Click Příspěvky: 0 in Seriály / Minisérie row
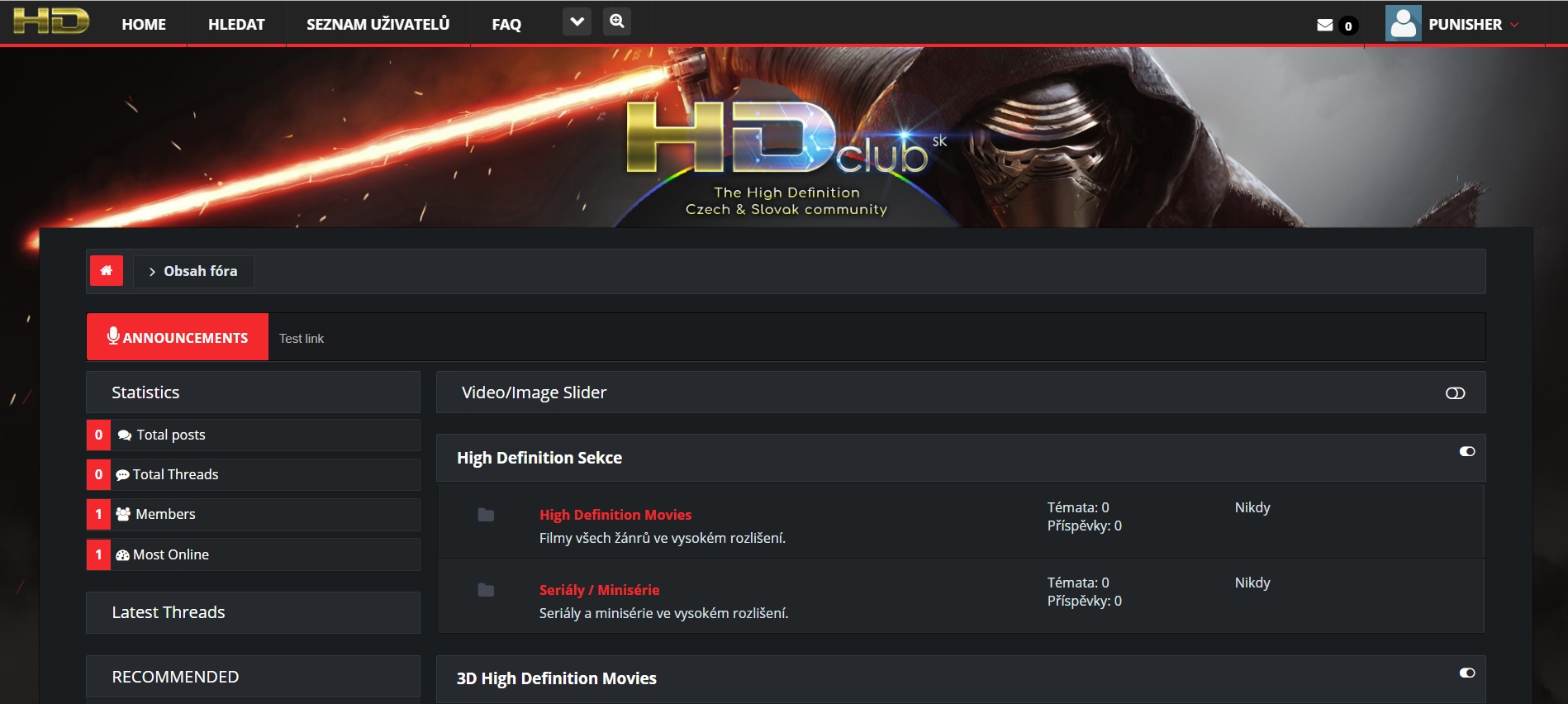The image size is (1568, 704). 1085,601
